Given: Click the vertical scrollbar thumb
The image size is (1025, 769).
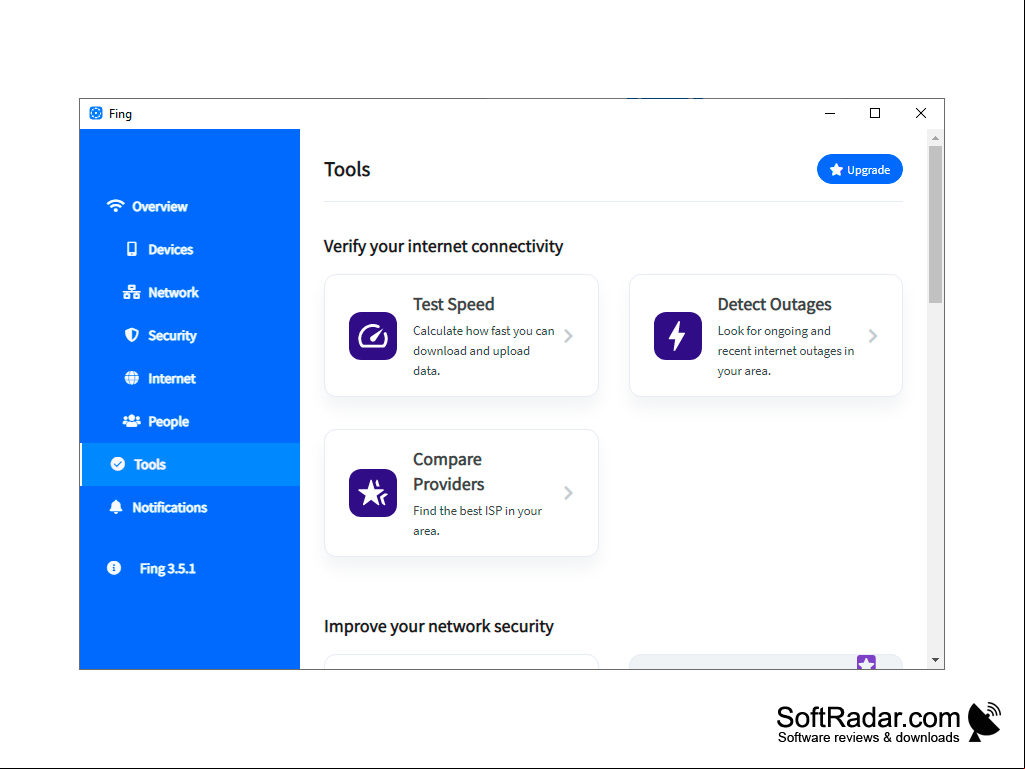Looking at the screenshot, I should click(935, 224).
